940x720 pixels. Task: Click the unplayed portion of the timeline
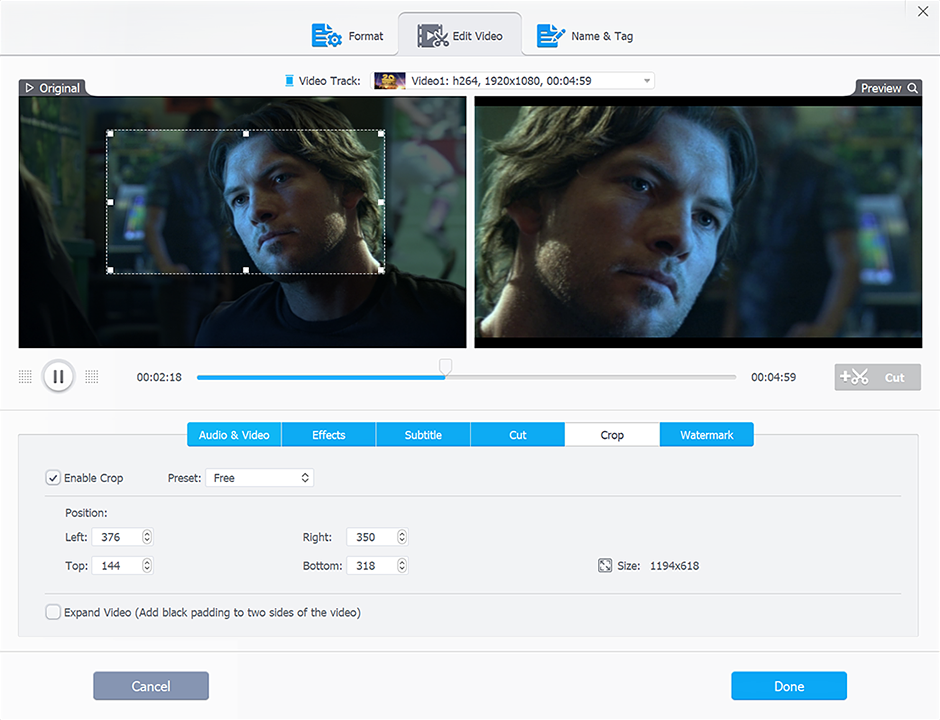tap(590, 377)
